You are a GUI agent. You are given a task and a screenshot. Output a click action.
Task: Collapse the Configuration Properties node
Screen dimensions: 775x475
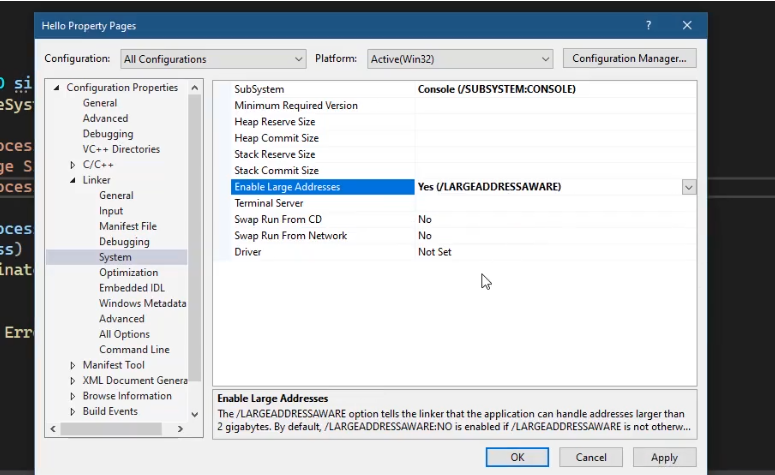pos(56,87)
